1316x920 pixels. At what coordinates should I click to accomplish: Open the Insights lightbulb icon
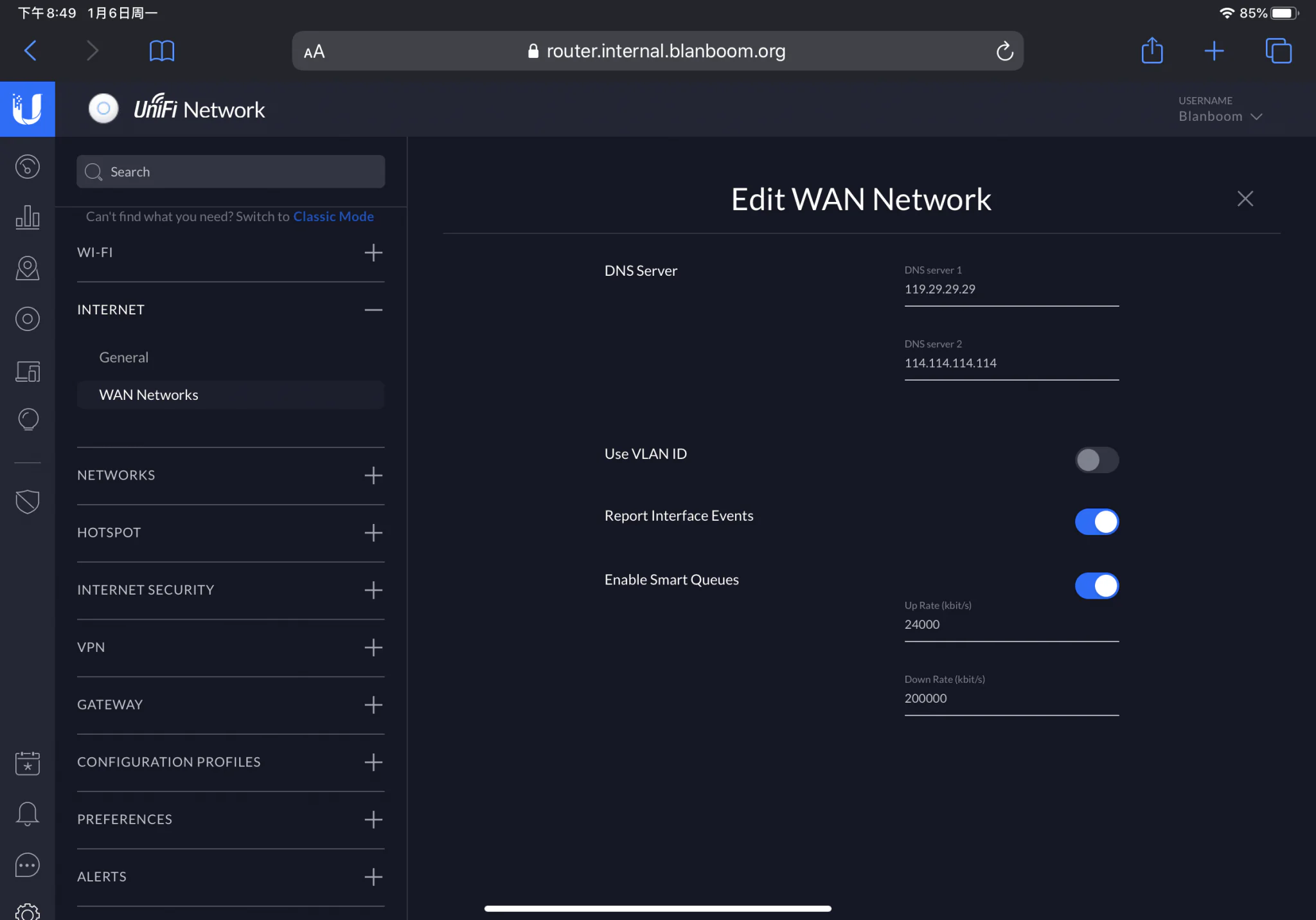pyautogui.click(x=27, y=419)
